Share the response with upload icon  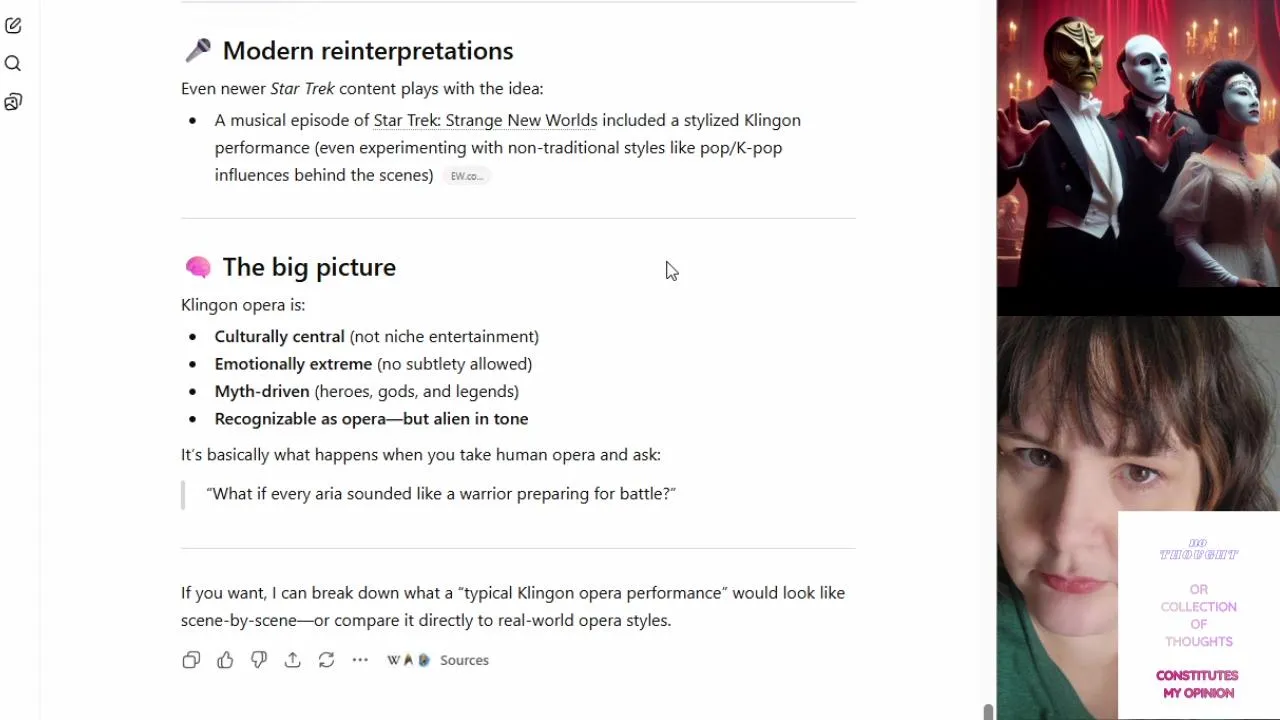click(x=292, y=660)
